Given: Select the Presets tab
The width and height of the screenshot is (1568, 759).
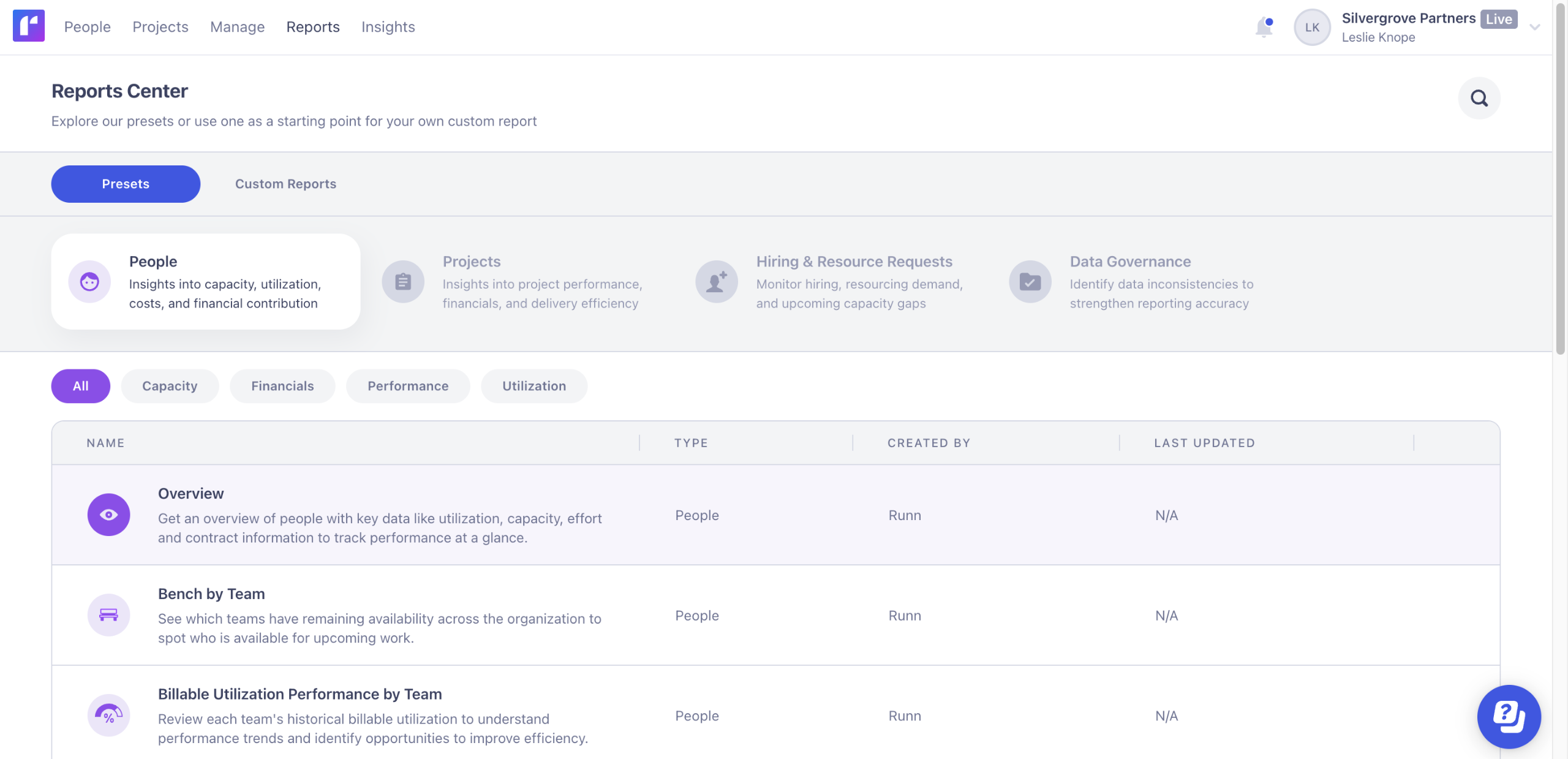Looking at the screenshot, I should [126, 184].
